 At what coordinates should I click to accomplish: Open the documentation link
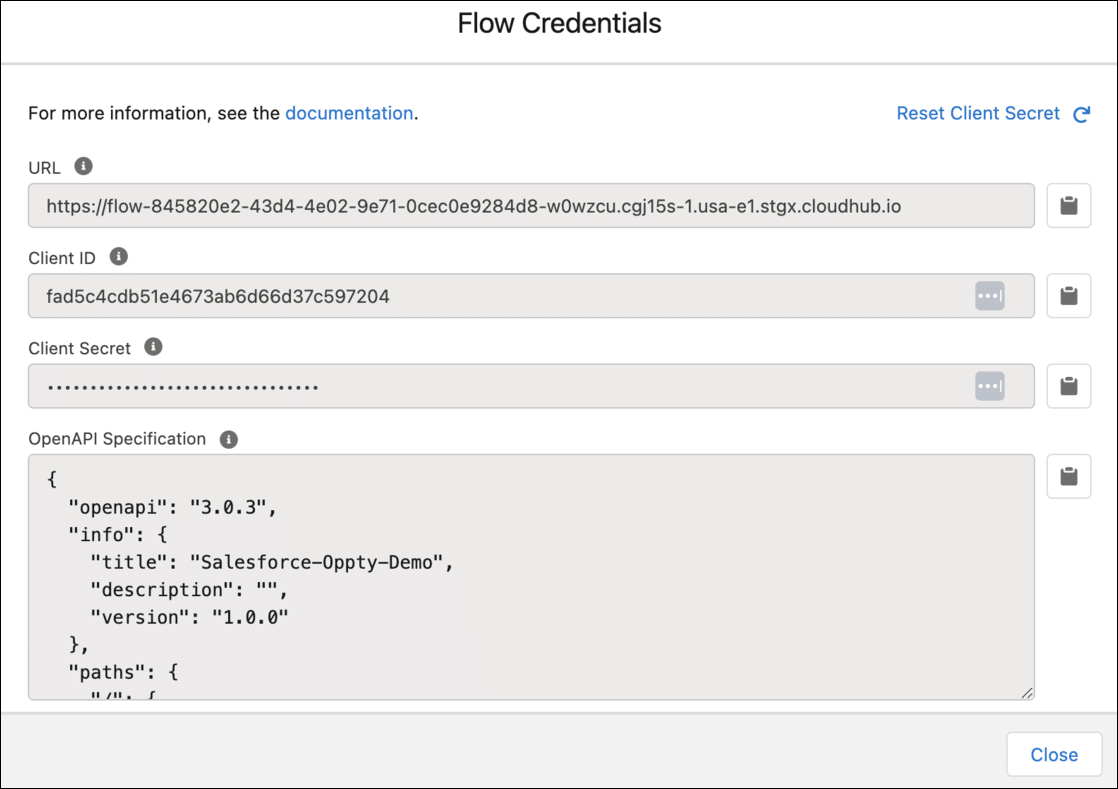tap(349, 113)
